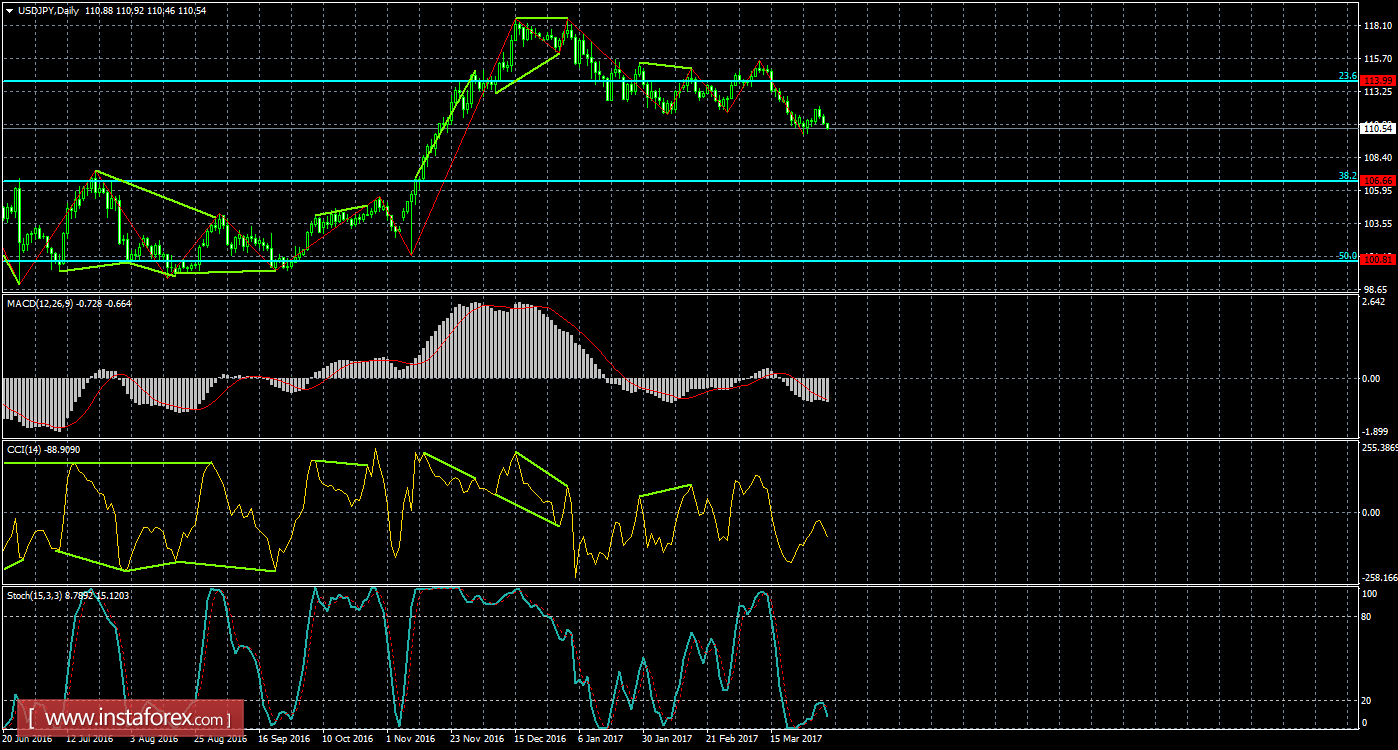Click the red 100.81 price tag
1398x750 pixels.
tap(1378, 260)
